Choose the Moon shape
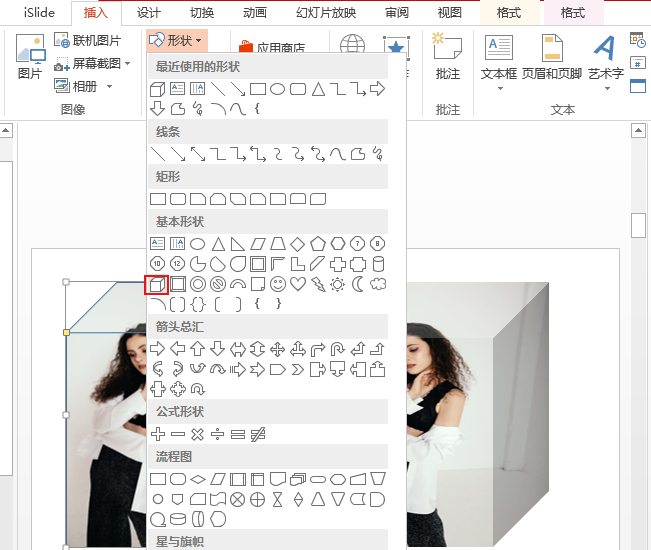 357,284
